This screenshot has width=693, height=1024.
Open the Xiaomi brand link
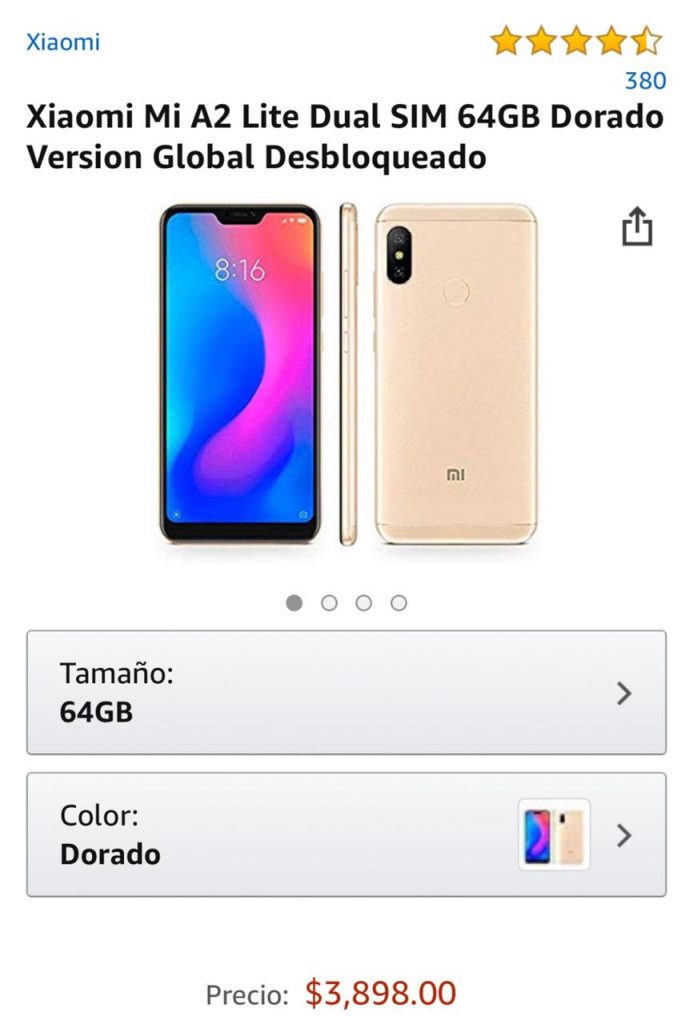click(x=63, y=42)
